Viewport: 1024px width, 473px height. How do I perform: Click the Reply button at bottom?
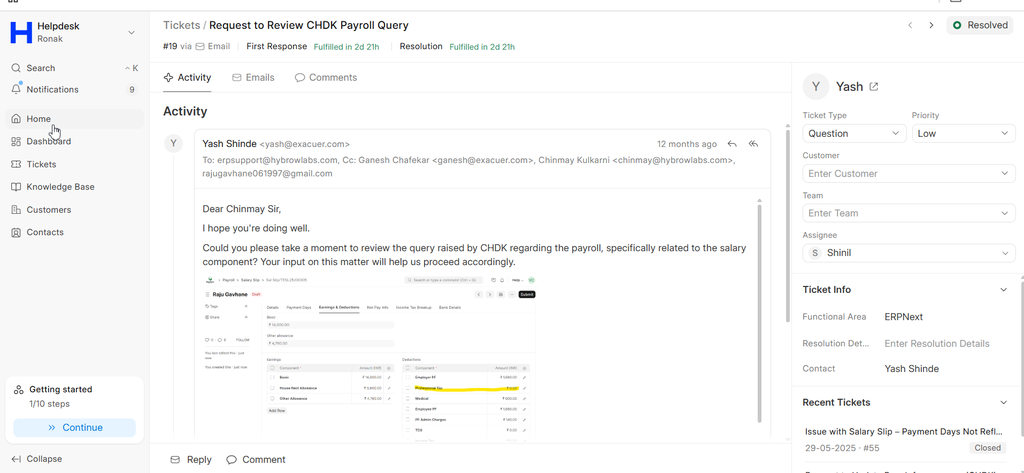click(191, 460)
